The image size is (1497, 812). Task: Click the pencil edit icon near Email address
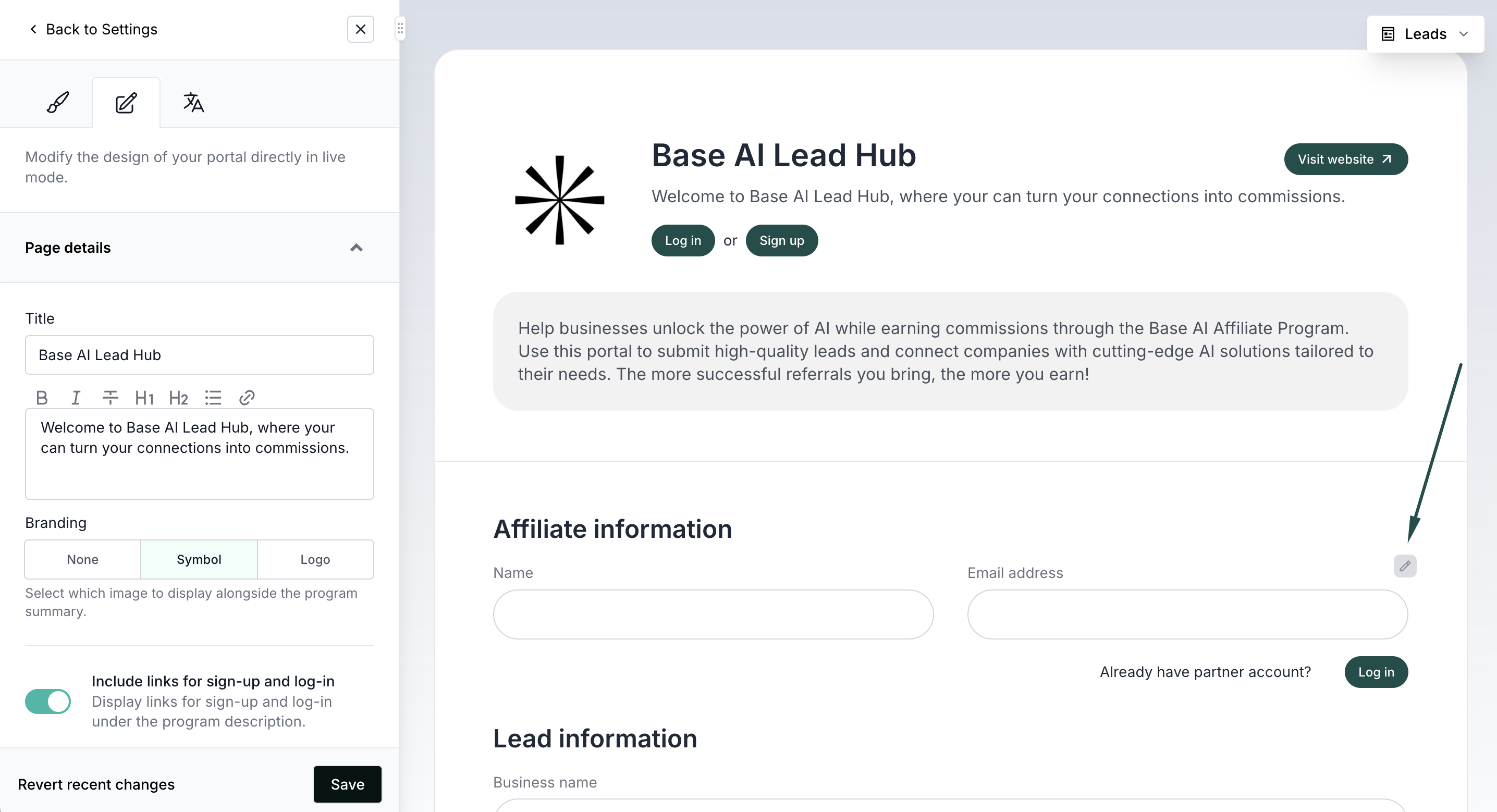tap(1404, 565)
